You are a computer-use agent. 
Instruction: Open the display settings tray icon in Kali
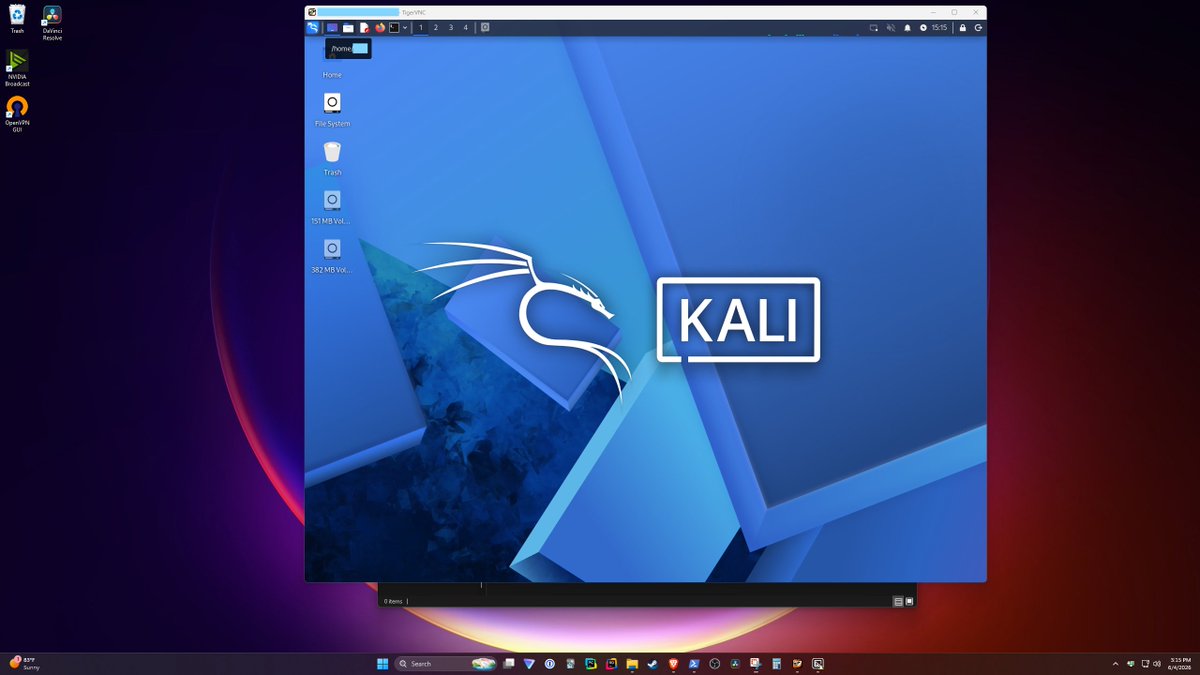pos(873,28)
